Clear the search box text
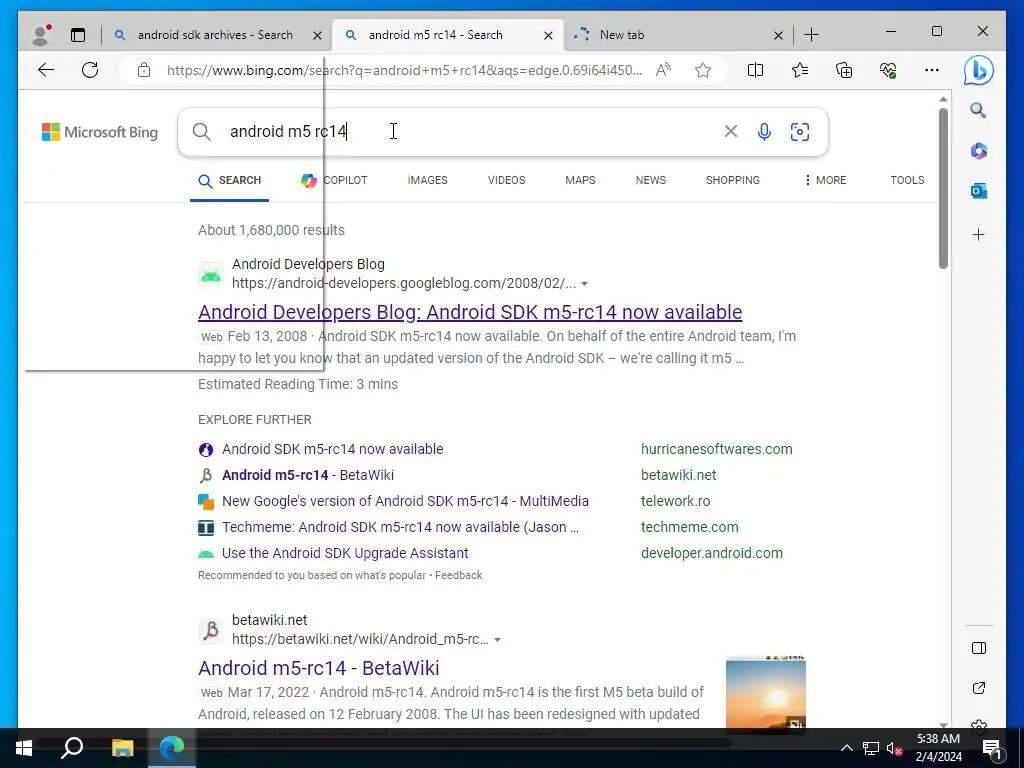This screenshot has height=768, width=1024. click(731, 131)
